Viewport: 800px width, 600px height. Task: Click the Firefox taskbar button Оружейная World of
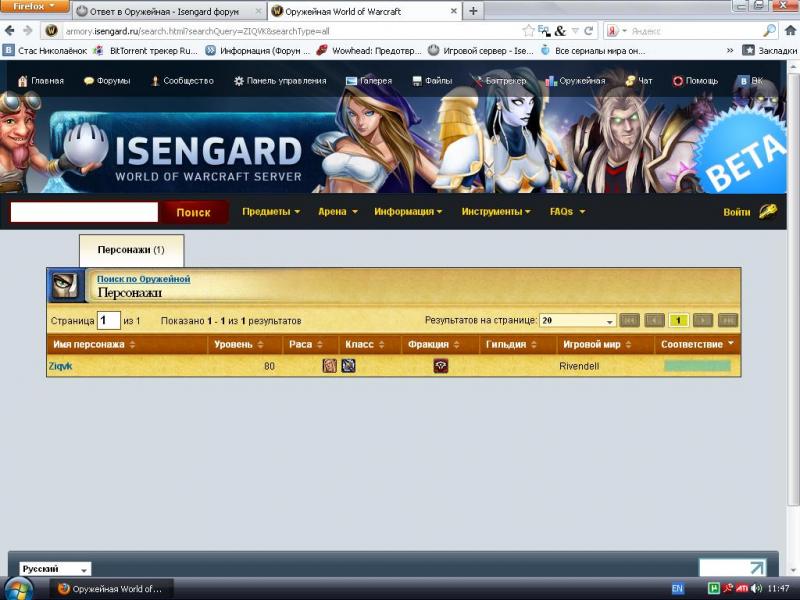tap(112, 589)
